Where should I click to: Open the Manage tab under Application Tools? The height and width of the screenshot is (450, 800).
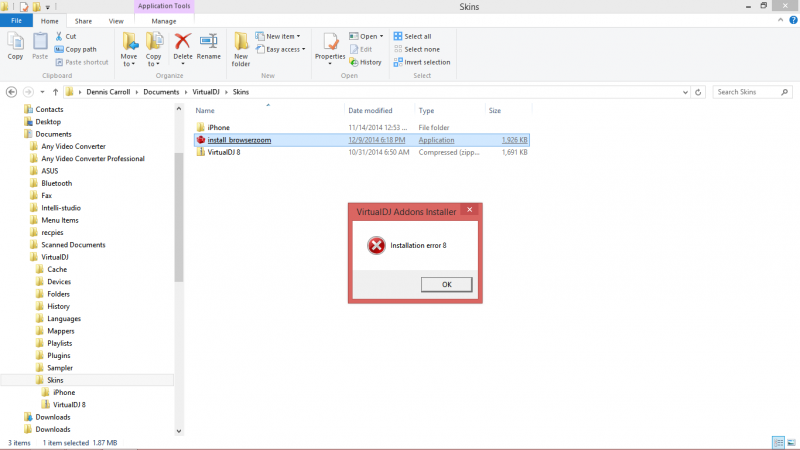[x=164, y=21]
